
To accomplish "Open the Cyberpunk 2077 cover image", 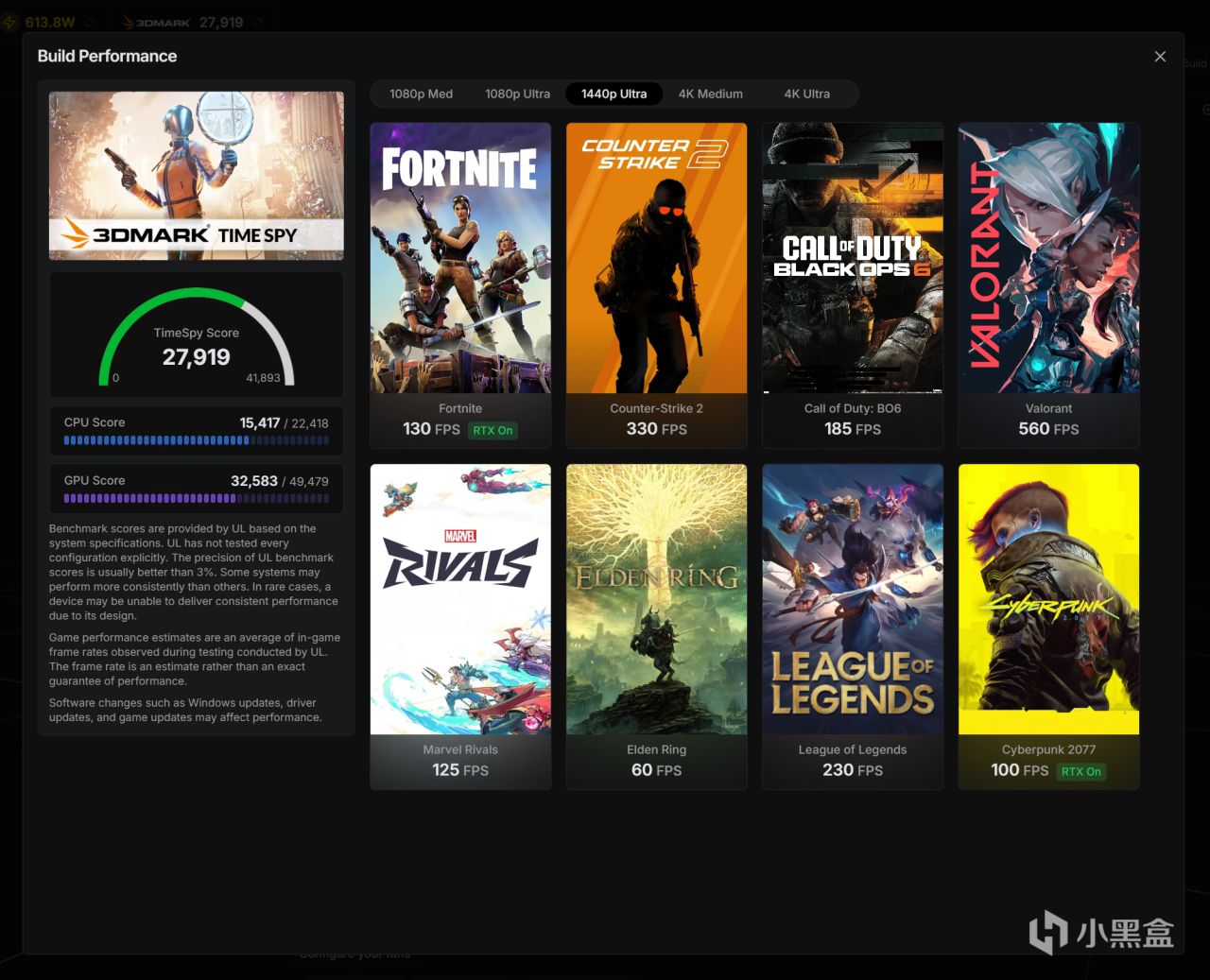I will pos(1048,599).
